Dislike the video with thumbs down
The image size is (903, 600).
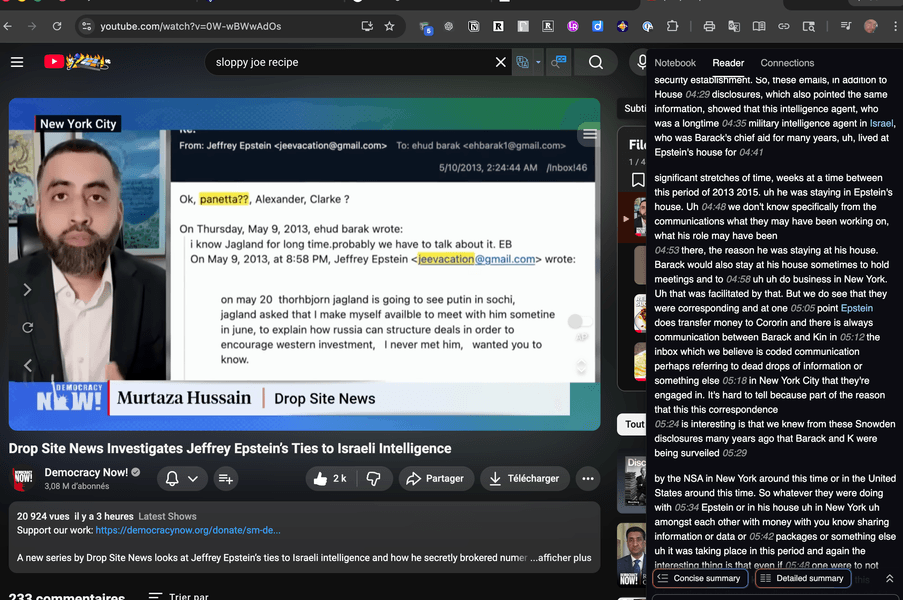click(373, 479)
